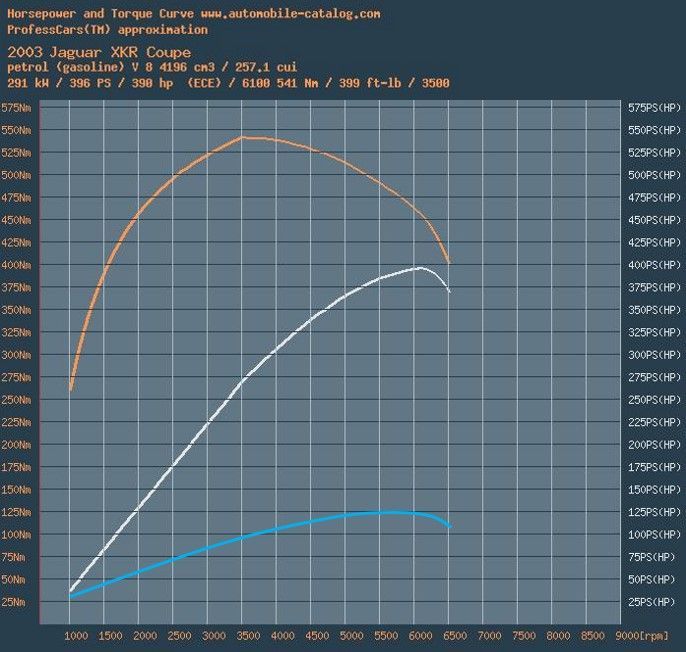This screenshot has height=652, width=686.
Task: Click the 300Nm label on left axis
Action: [x=15, y=355]
